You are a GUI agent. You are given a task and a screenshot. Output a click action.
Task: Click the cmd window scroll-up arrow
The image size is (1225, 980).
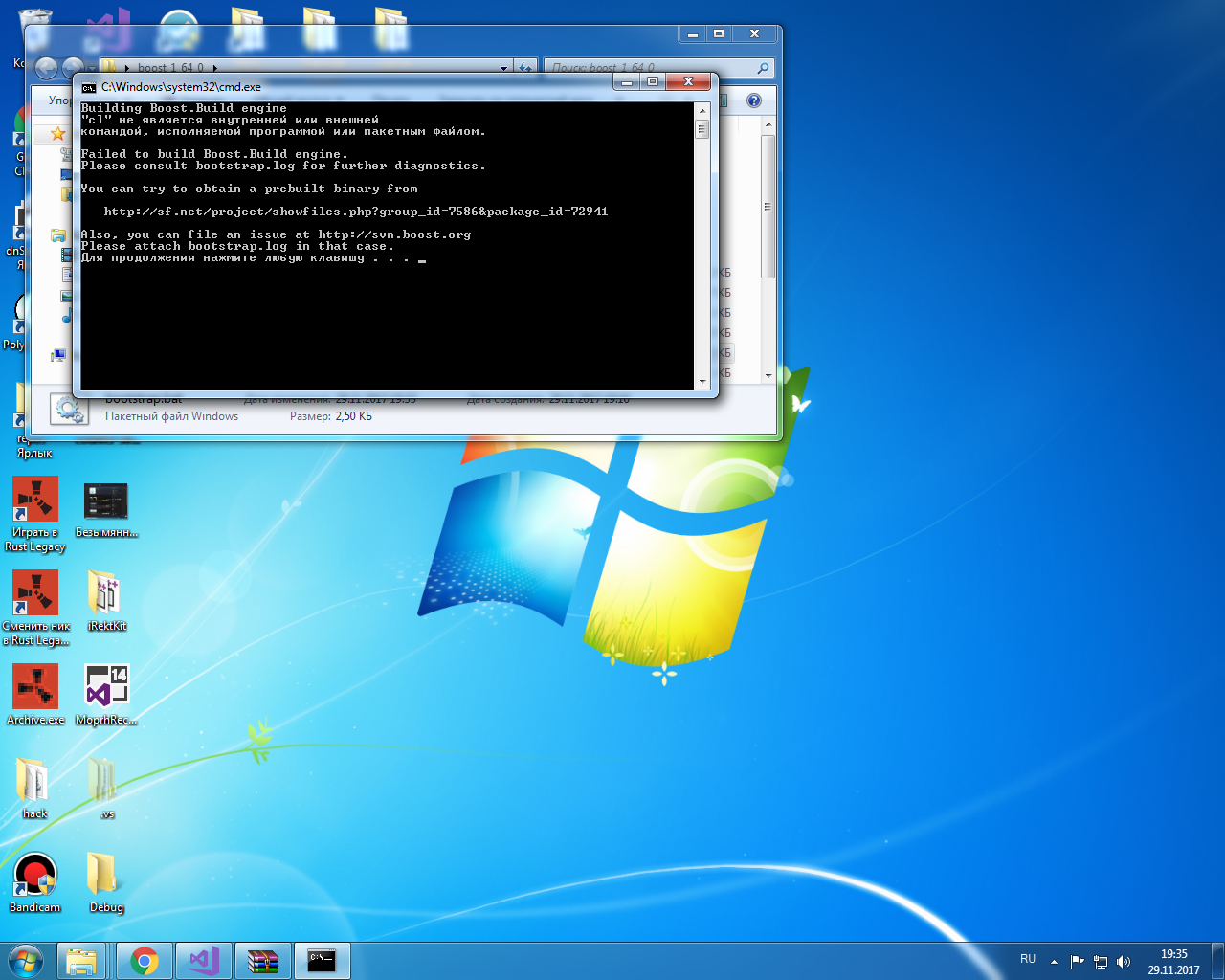[x=702, y=109]
